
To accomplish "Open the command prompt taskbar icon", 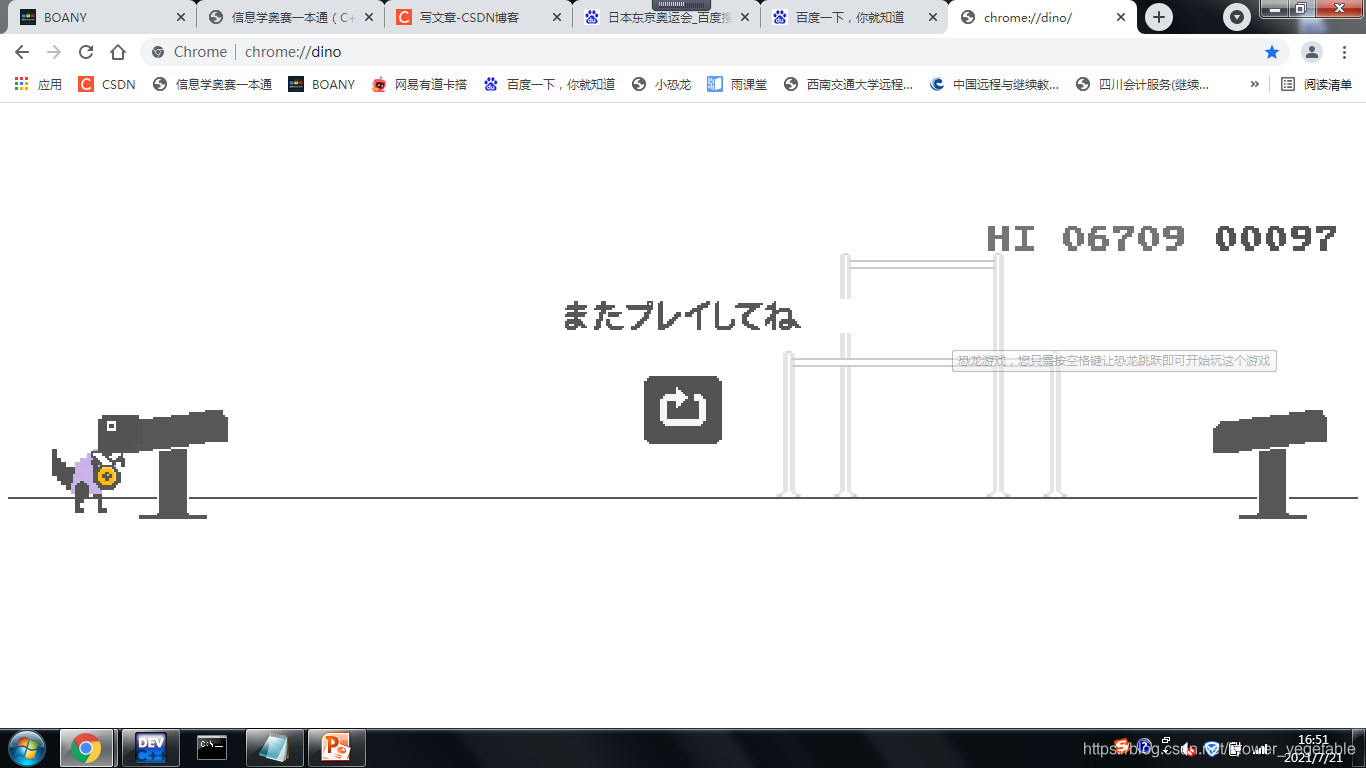I will click(x=211, y=748).
